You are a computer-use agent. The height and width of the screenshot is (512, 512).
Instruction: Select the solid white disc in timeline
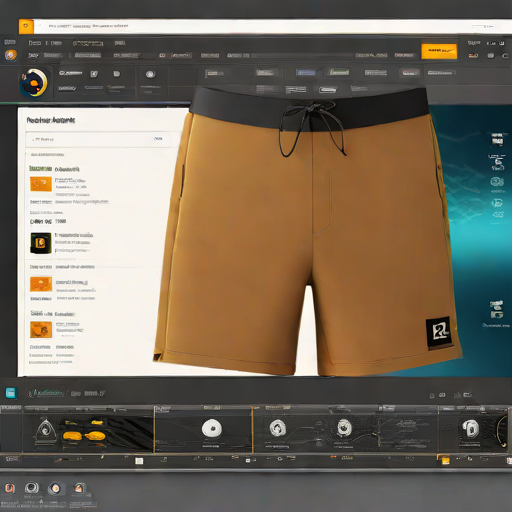point(212,428)
